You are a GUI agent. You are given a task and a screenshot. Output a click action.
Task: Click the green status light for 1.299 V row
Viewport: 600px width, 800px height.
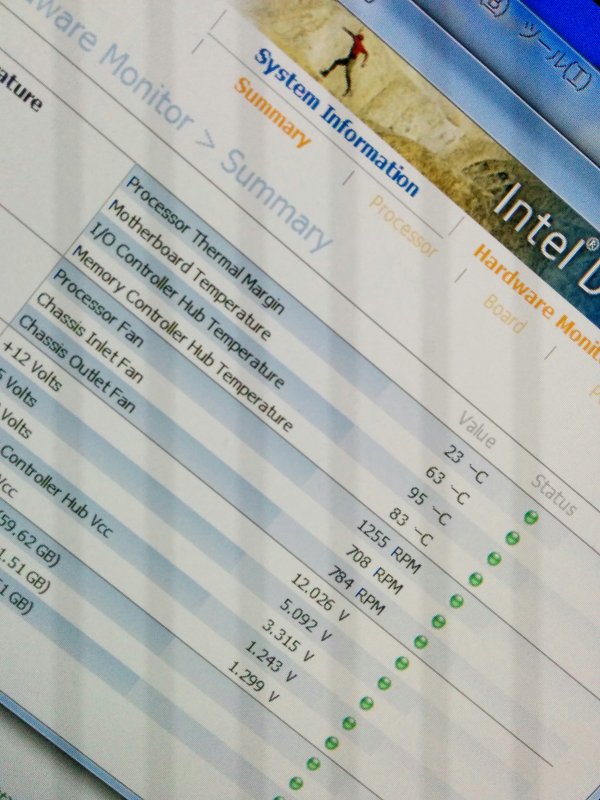(332, 743)
